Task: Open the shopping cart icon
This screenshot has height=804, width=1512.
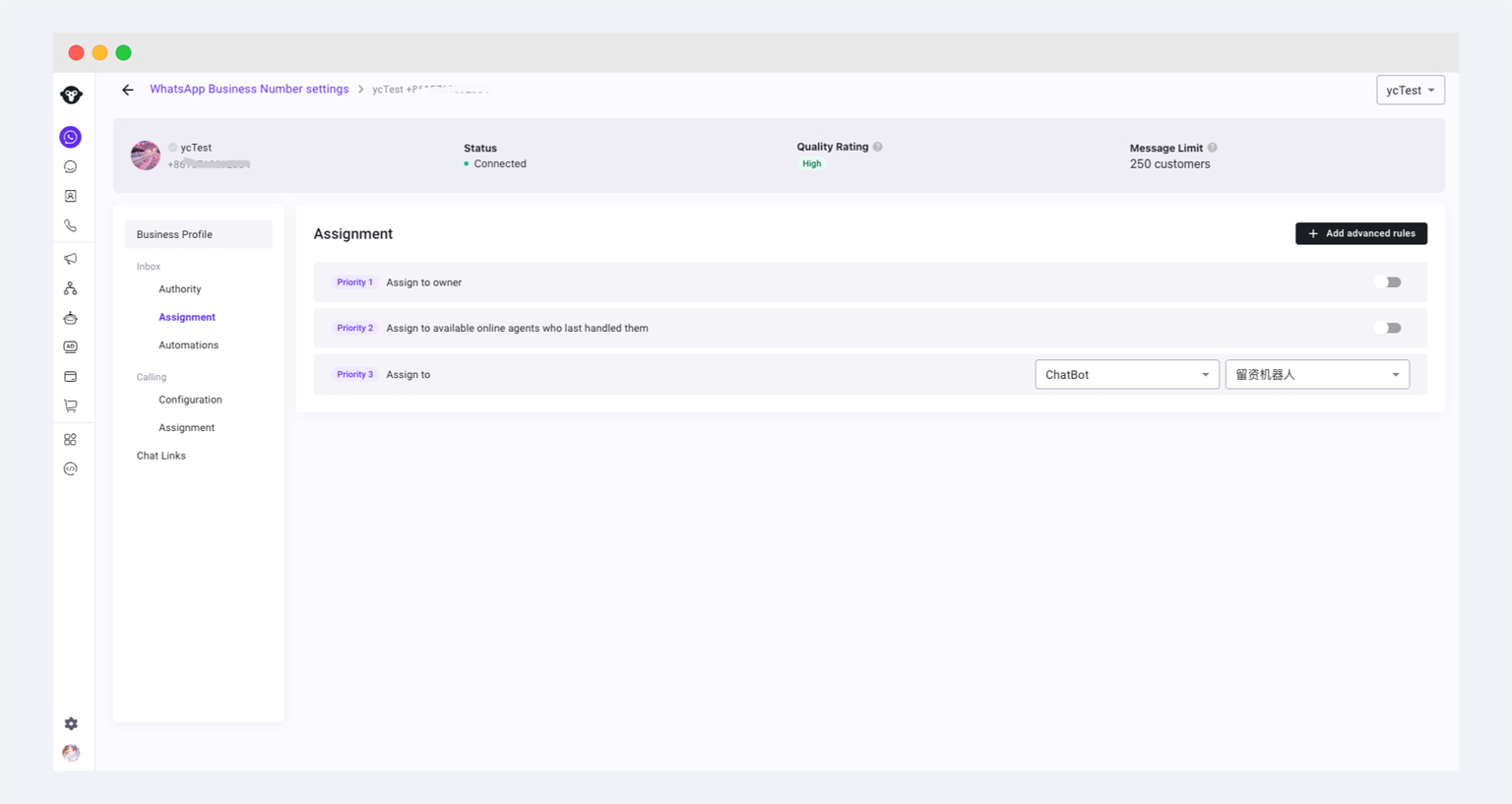Action: point(70,405)
